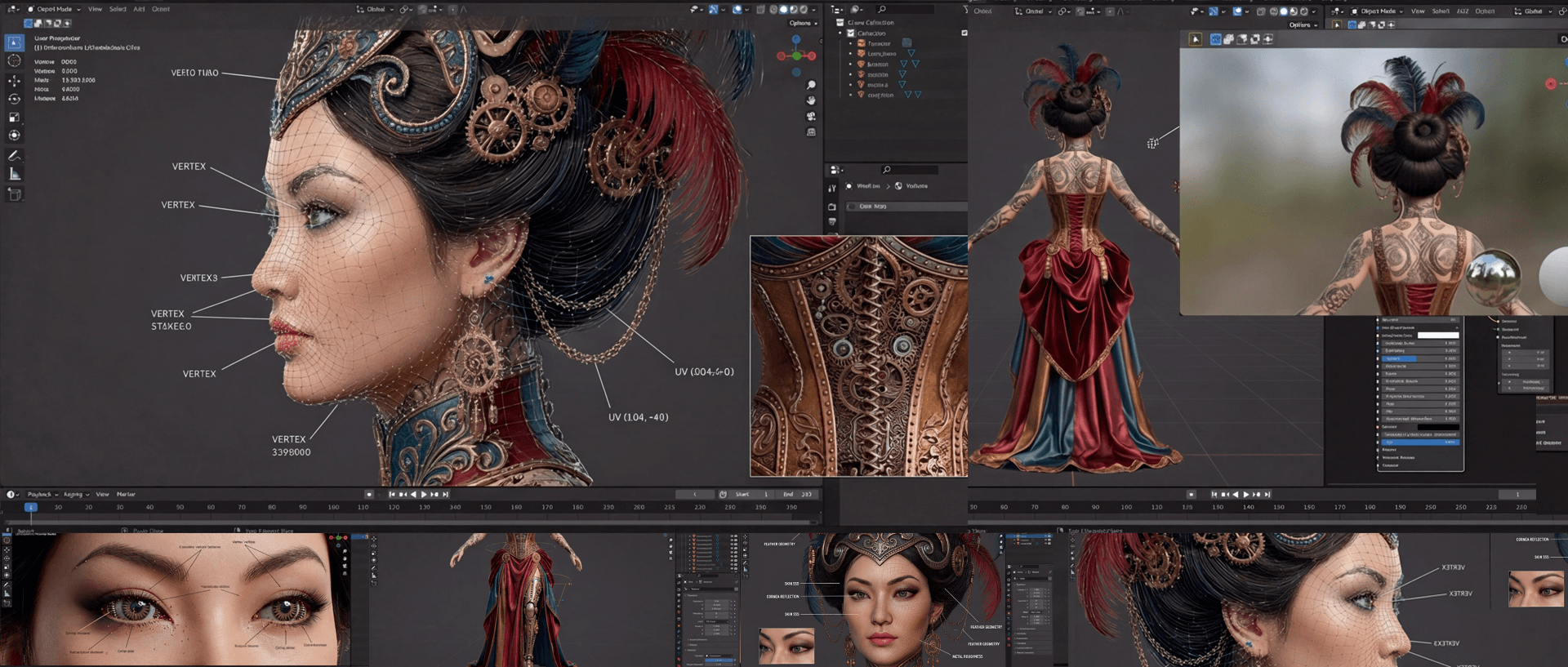
Task: Enable solid viewport shading in left viewport header
Action: (783, 10)
